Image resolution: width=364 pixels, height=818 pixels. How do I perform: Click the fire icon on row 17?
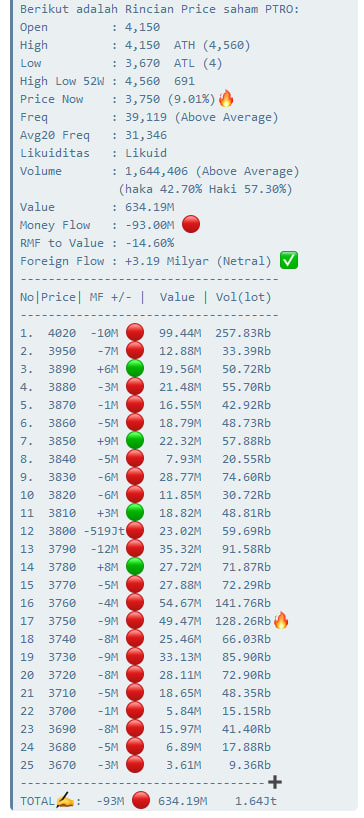[281, 620]
